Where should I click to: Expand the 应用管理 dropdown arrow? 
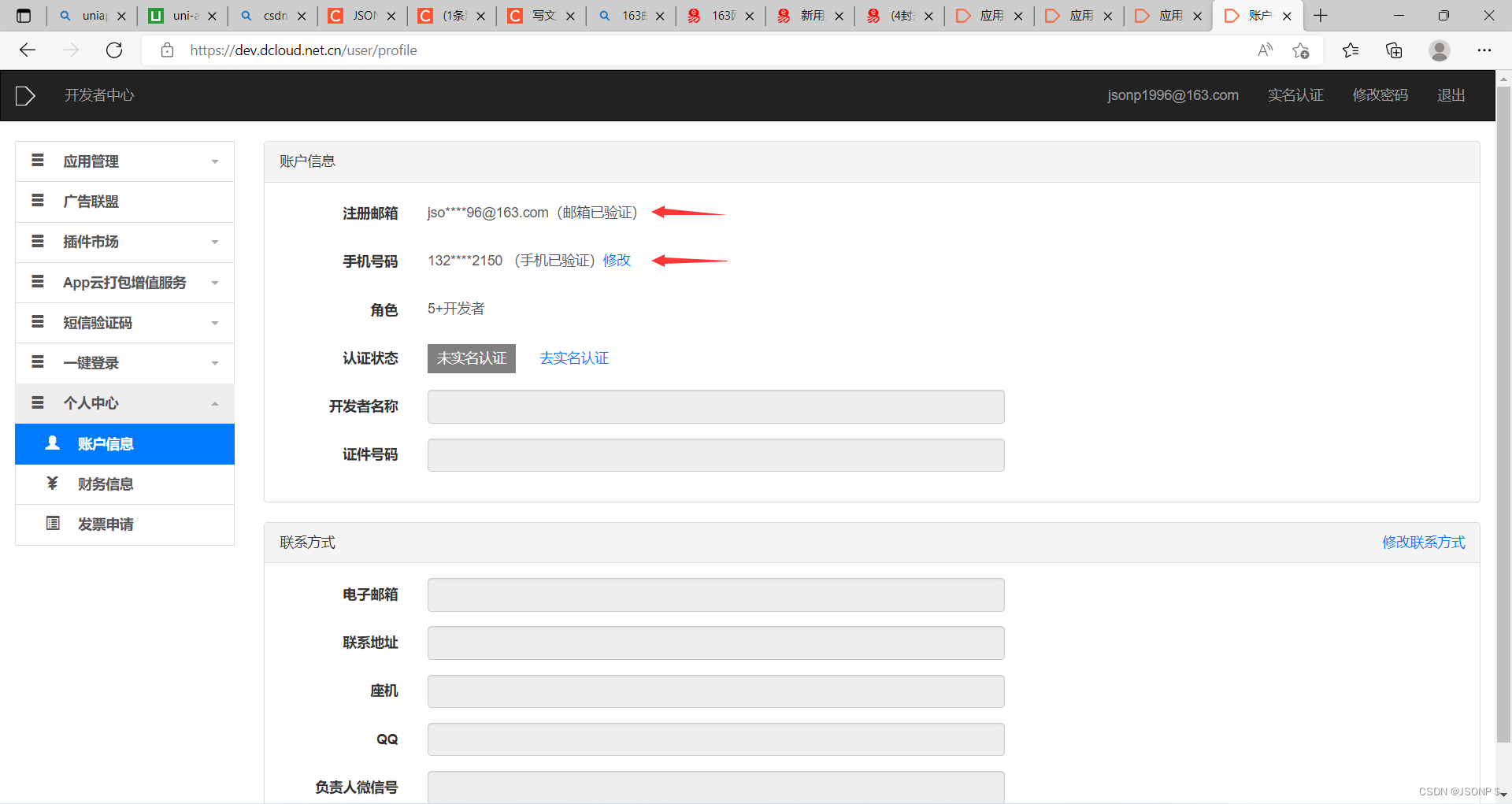click(x=215, y=161)
